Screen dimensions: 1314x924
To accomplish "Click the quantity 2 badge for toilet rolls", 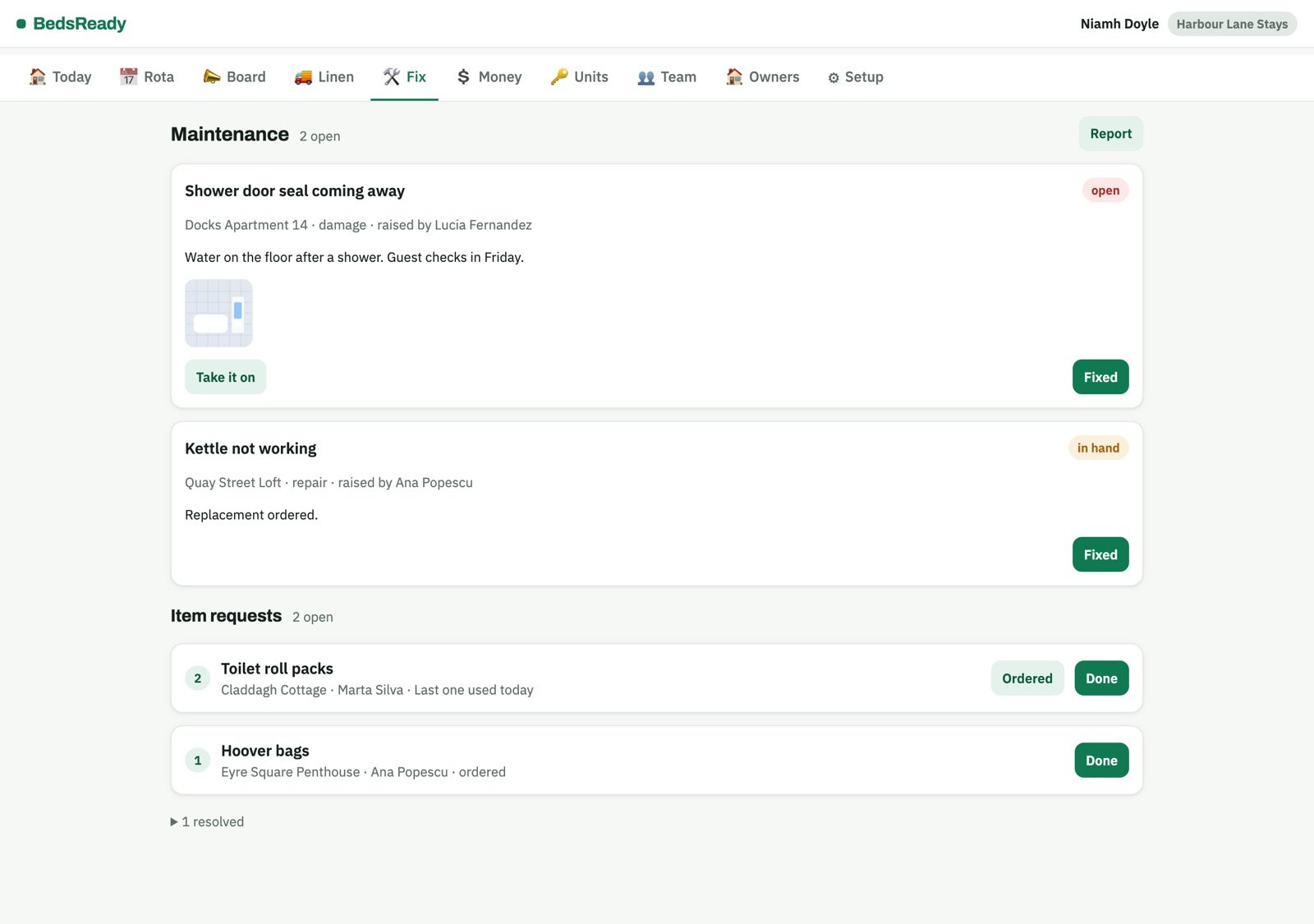I will [197, 678].
